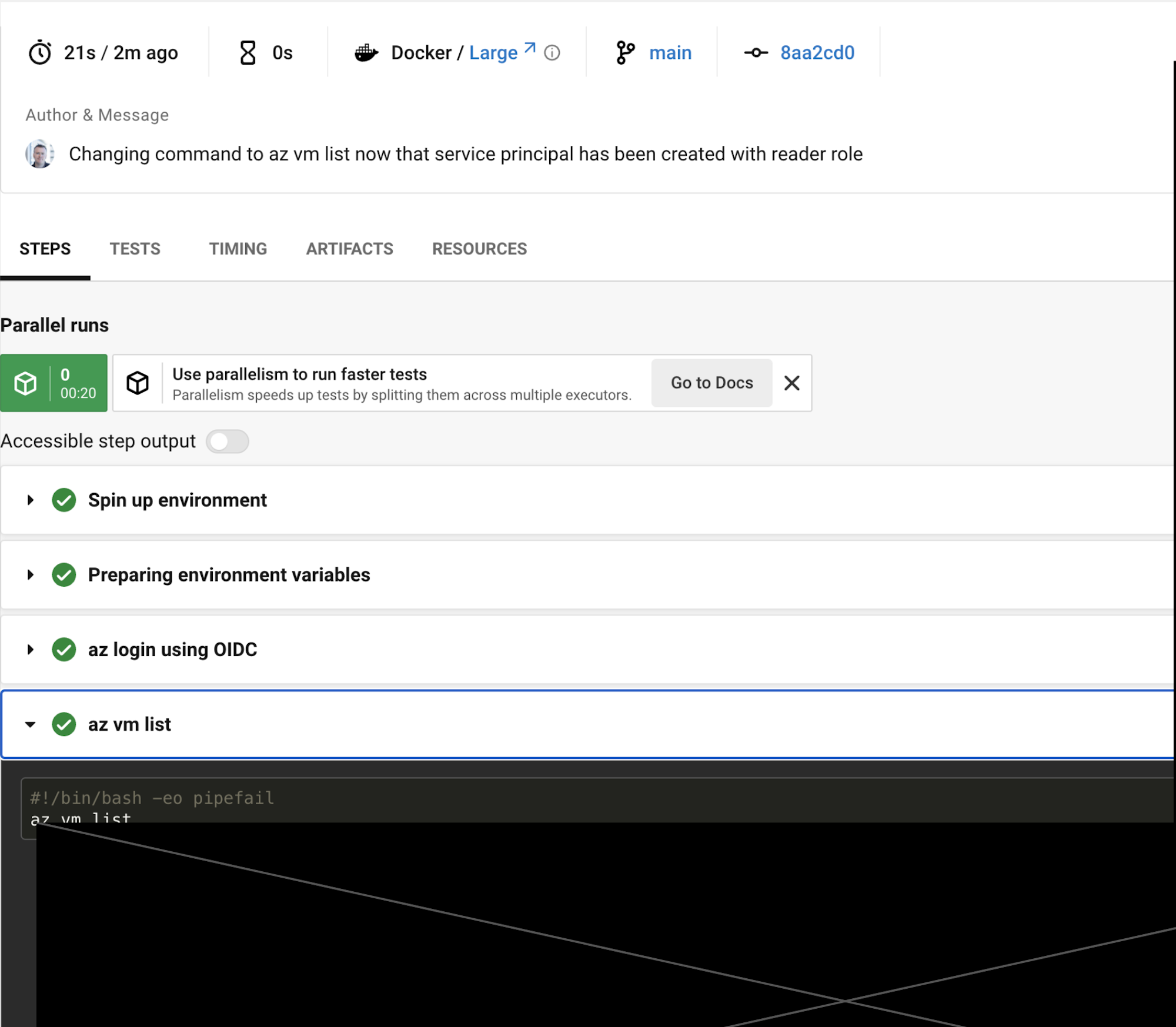Viewport: 1176px width, 1027px height.
Task: Click the Go to Docs button
Action: tap(711, 383)
